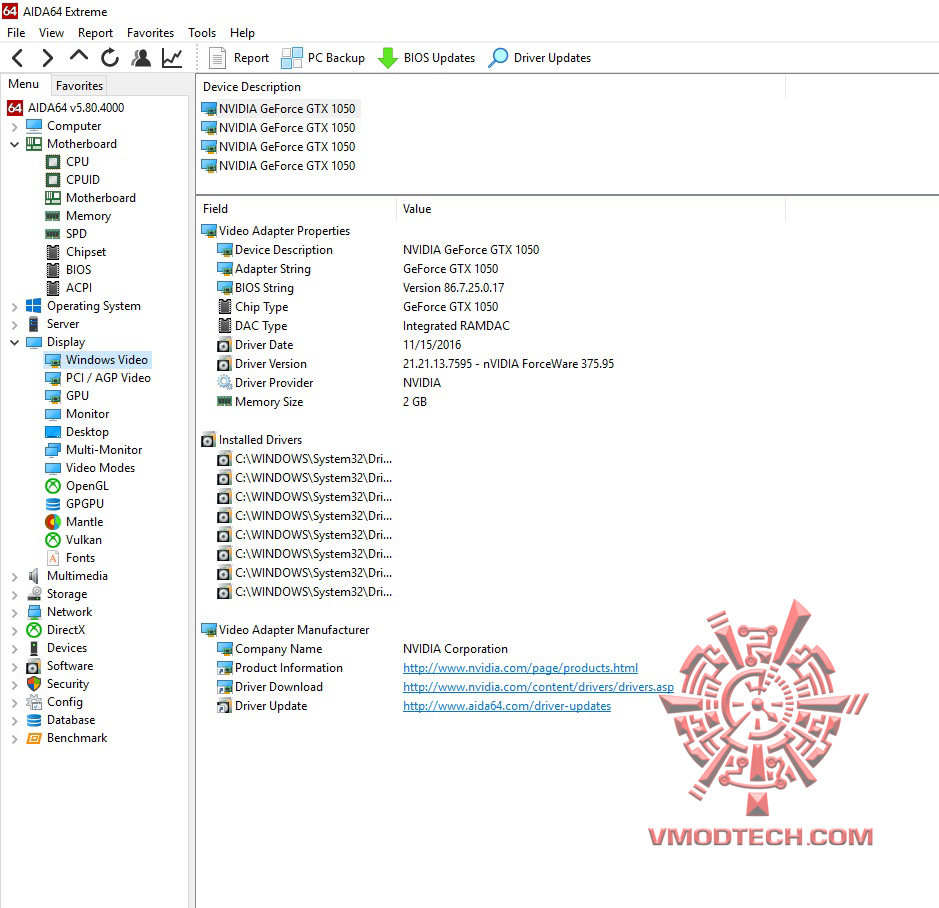Click the Refresh toolbar icon
The image size is (939, 908).
(x=110, y=58)
